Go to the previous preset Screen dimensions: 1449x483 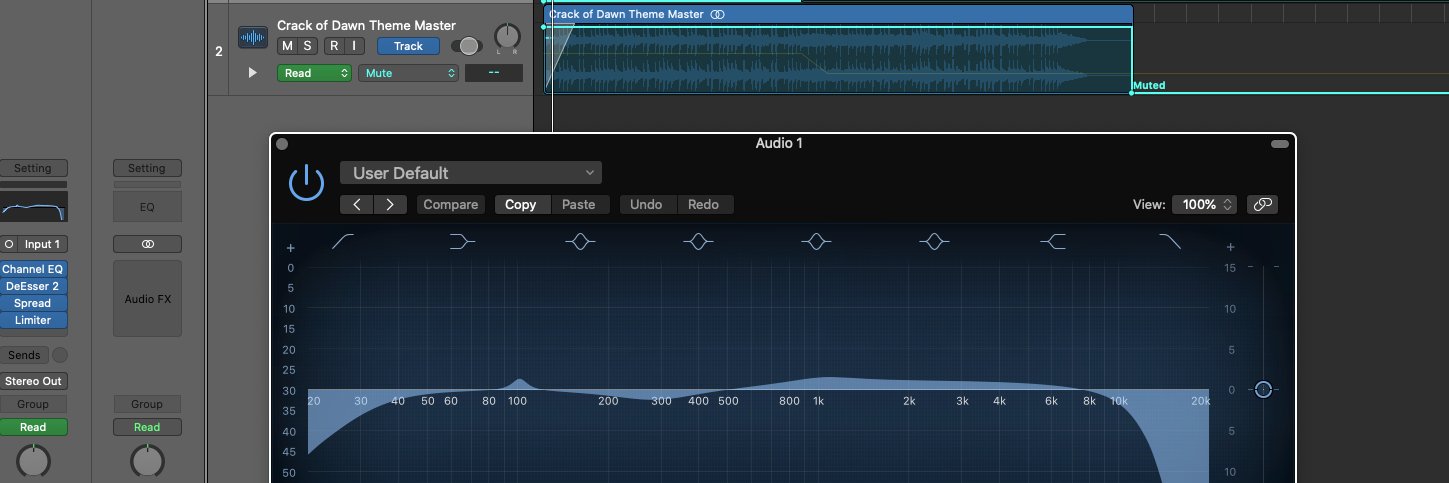point(357,204)
